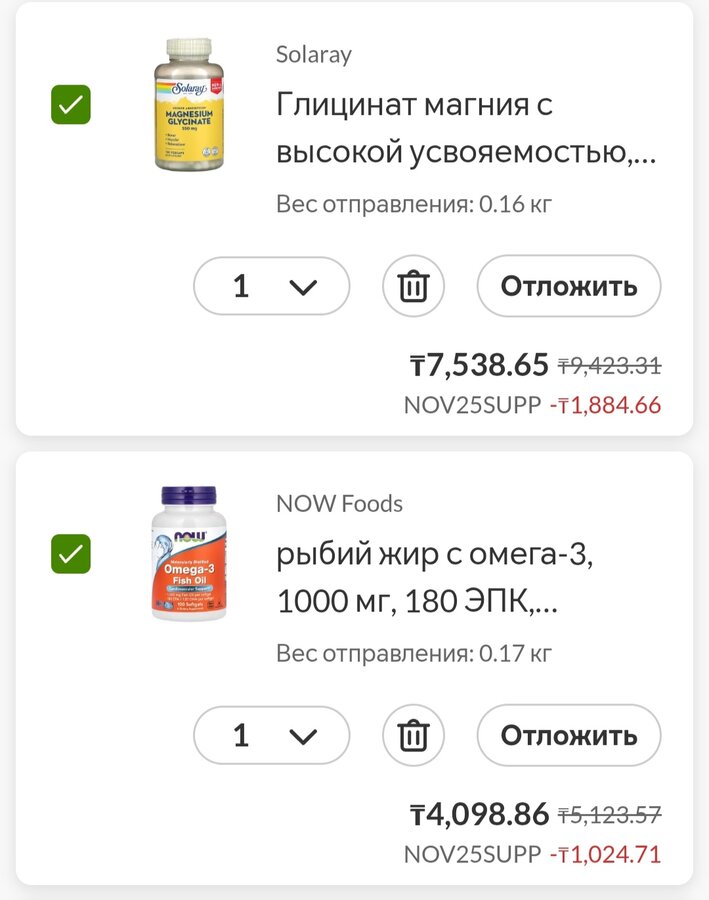Image resolution: width=709 pixels, height=900 pixels.
Task: Open quantity dropdown for Omega-3 fish oil
Action: click(x=272, y=736)
